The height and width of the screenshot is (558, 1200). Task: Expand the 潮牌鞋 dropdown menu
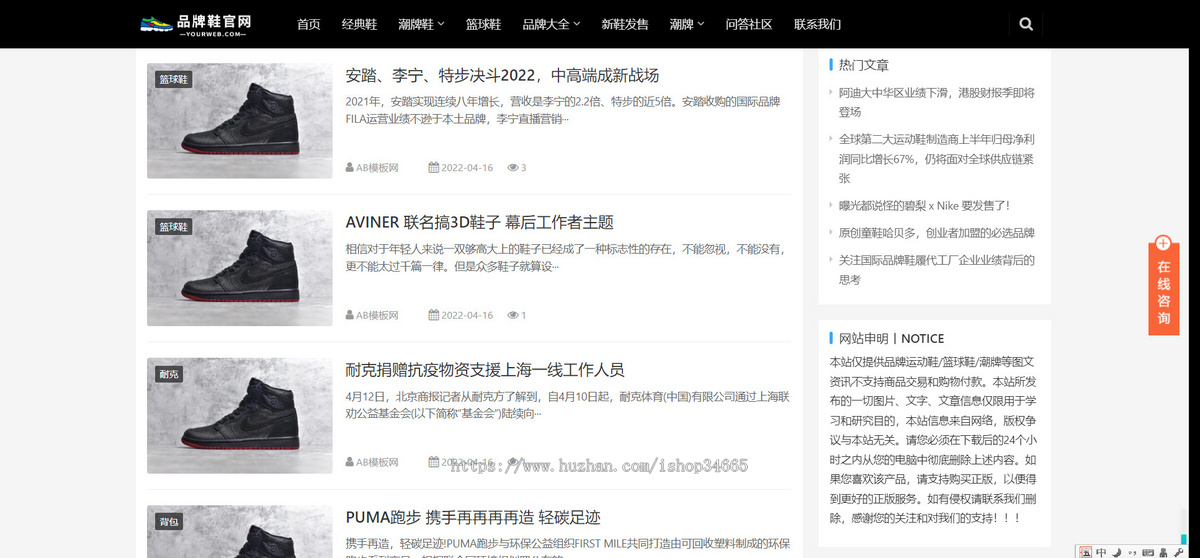[421, 24]
